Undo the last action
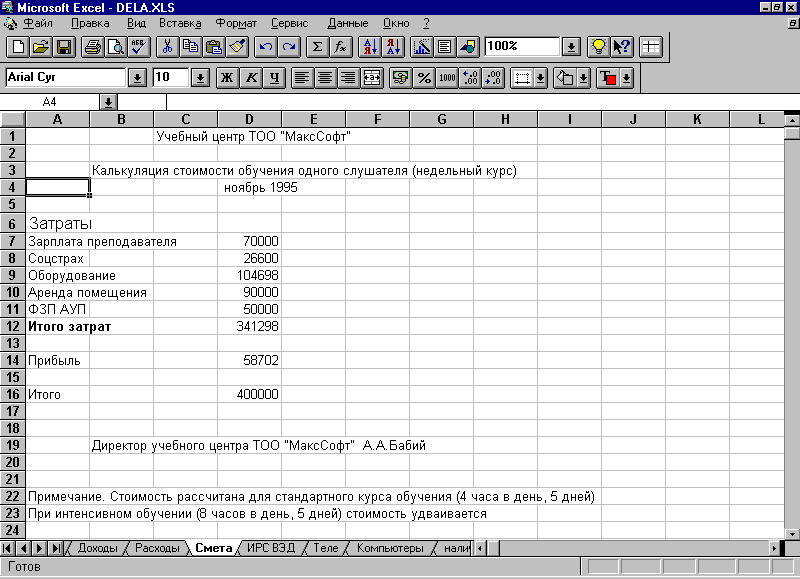Viewport: 800px width, 579px height. (265, 47)
